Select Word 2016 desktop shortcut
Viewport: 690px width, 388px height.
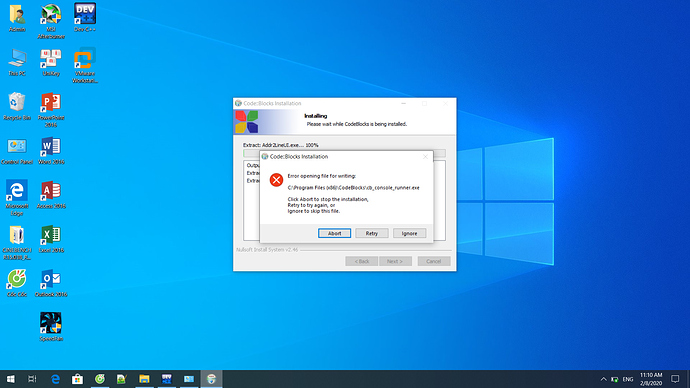51,150
